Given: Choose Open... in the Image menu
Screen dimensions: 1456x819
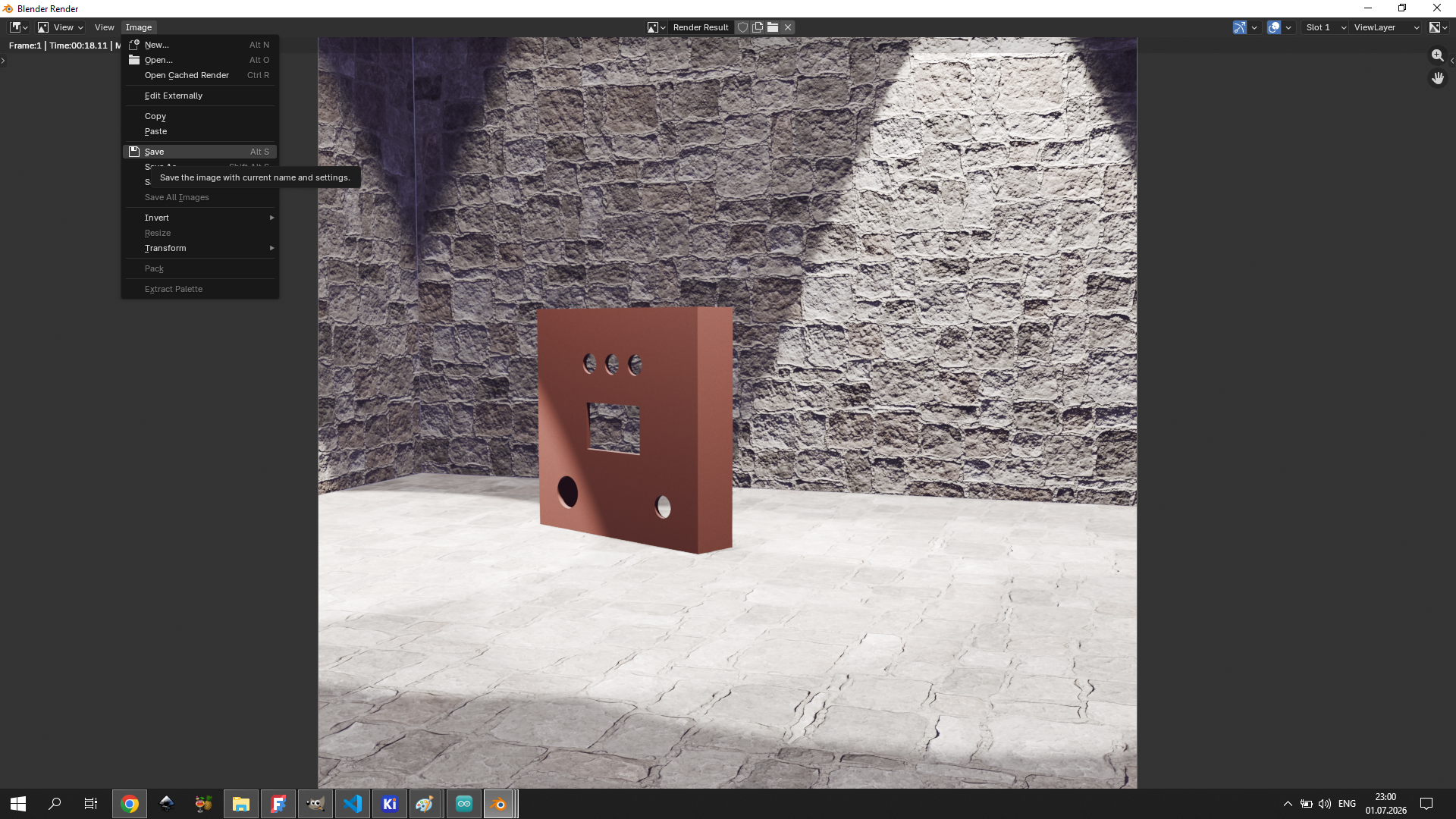Looking at the screenshot, I should [x=200, y=60].
